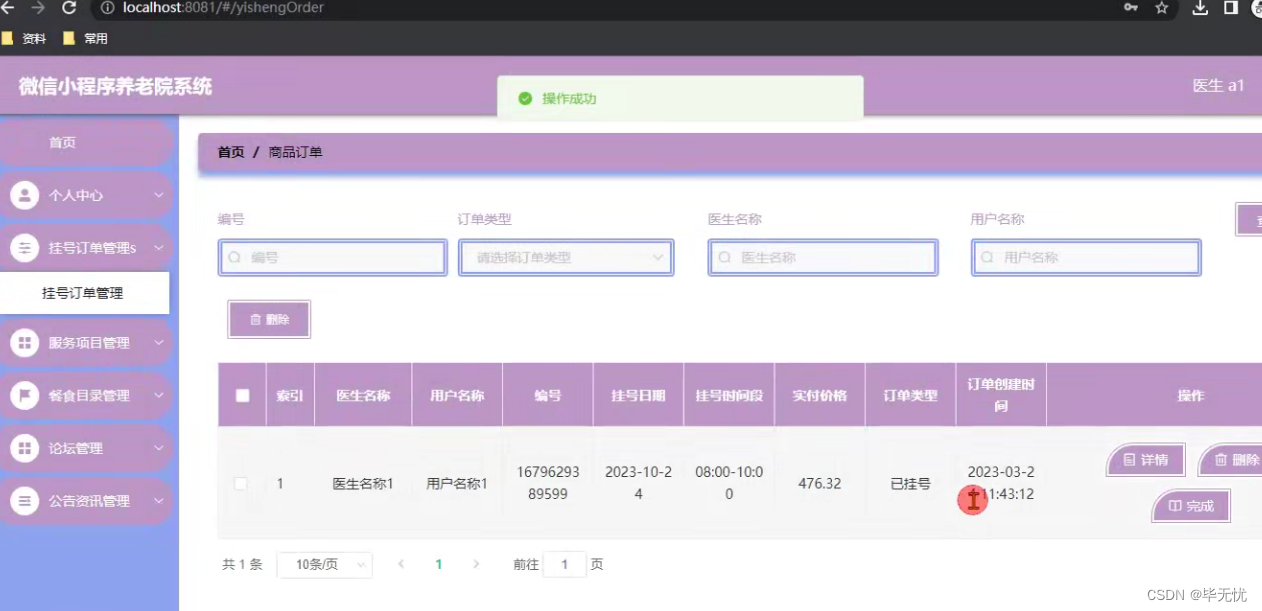
Task: Click the 医生名称 search input field
Action: point(822,257)
